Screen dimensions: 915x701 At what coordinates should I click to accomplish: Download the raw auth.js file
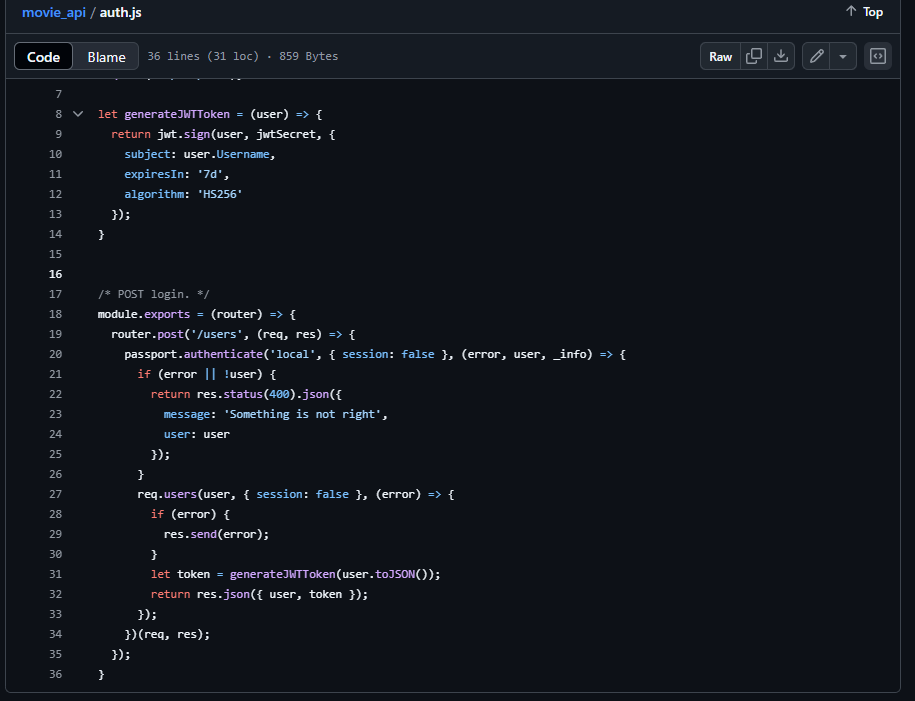tap(781, 56)
